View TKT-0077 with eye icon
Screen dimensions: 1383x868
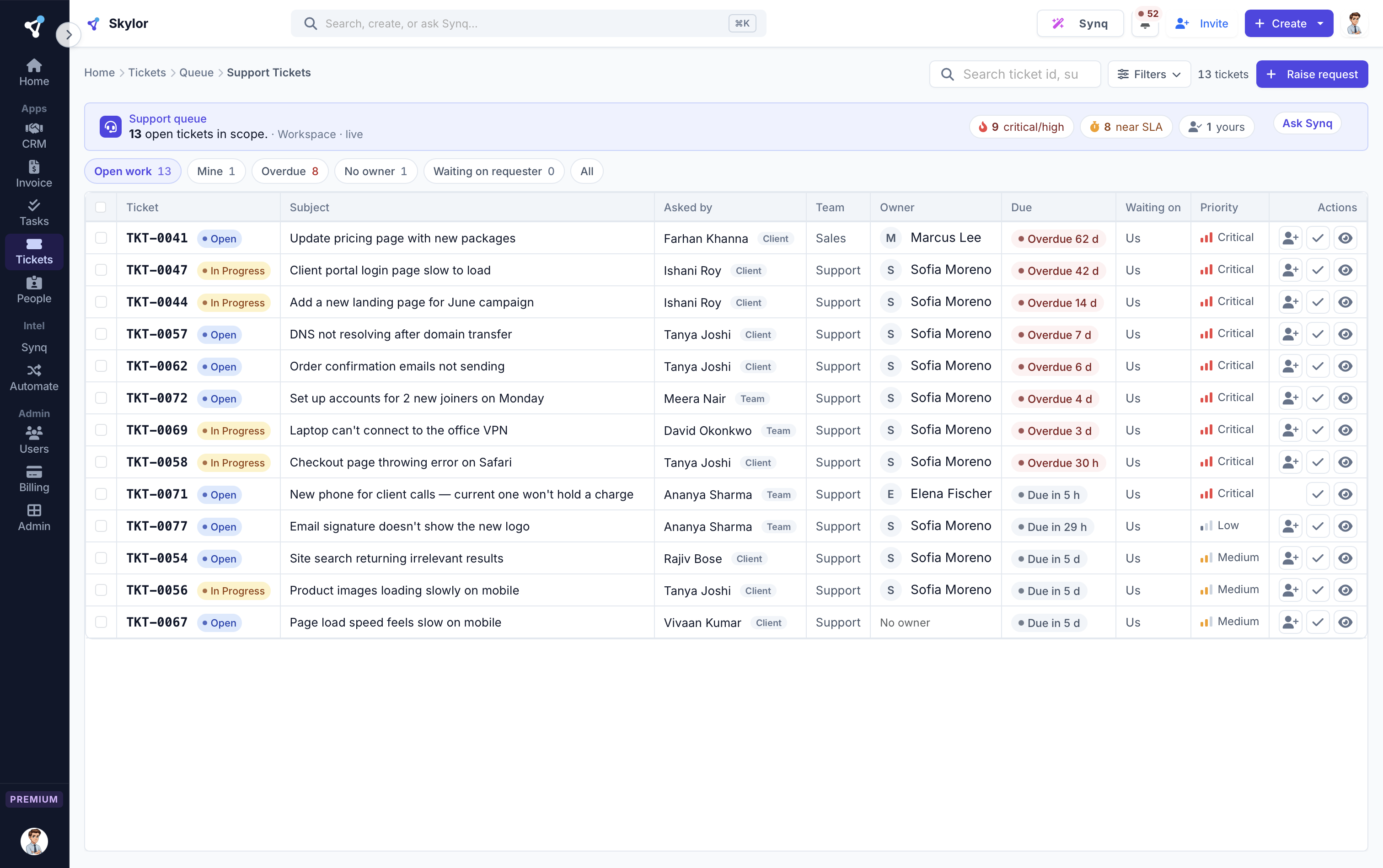[x=1345, y=526]
